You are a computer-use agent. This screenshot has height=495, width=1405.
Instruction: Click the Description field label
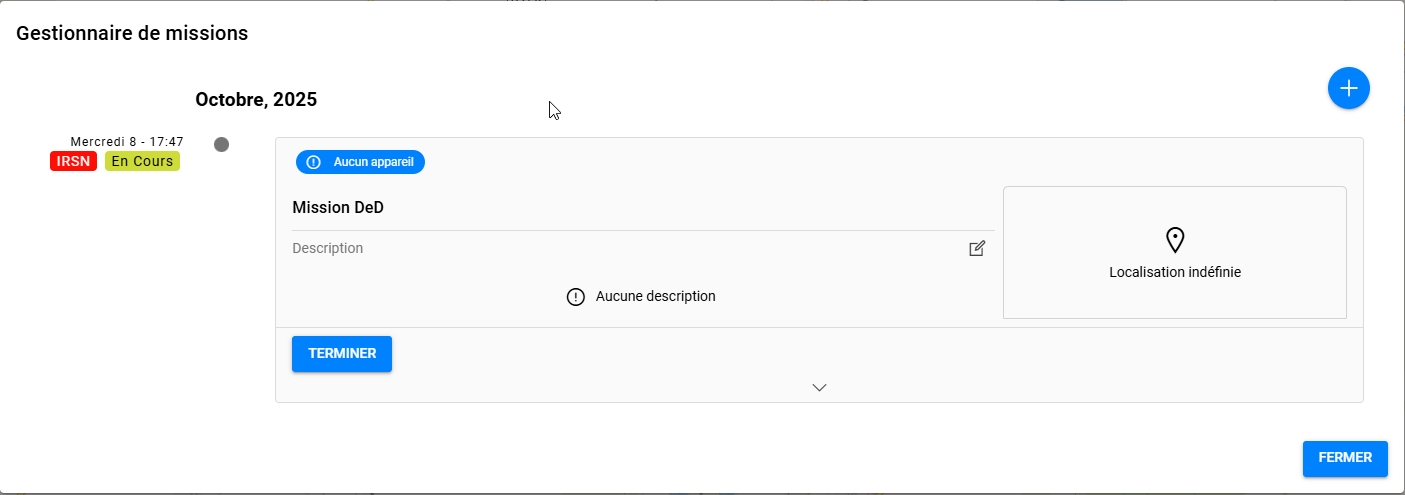click(328, 248)
